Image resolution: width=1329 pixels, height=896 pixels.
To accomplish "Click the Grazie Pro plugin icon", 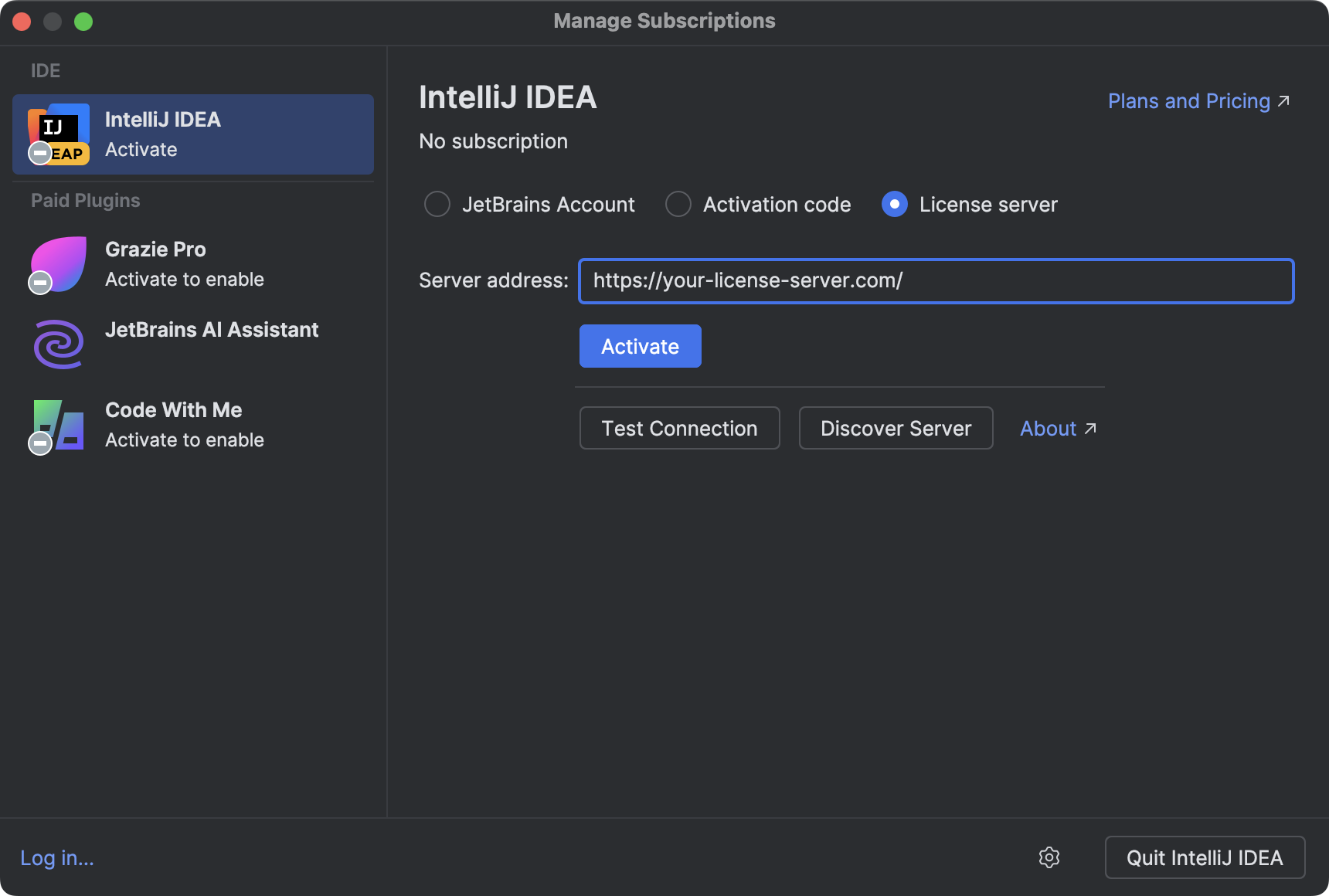I will (57, 263).
